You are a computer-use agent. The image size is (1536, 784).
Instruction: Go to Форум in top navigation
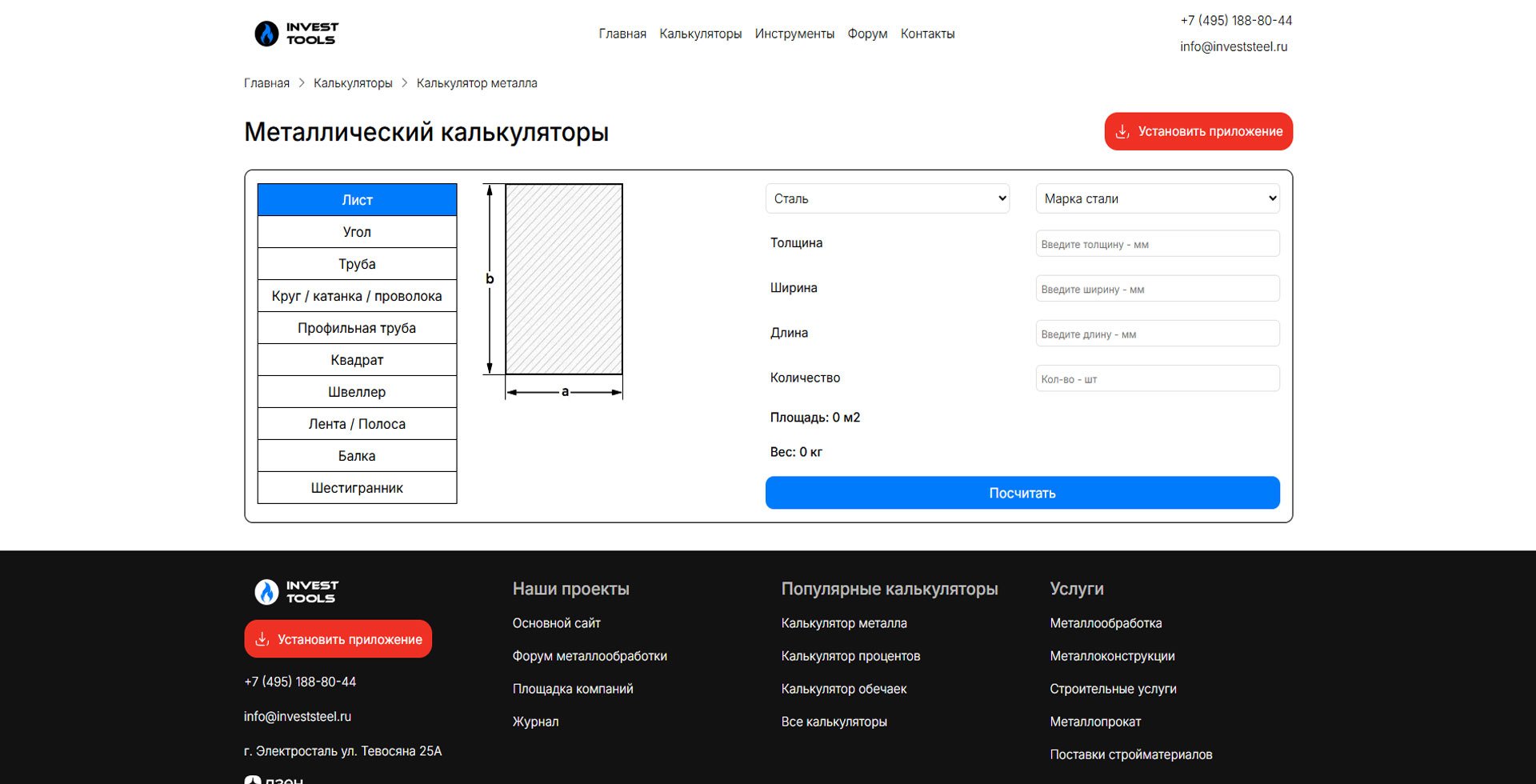867,34
